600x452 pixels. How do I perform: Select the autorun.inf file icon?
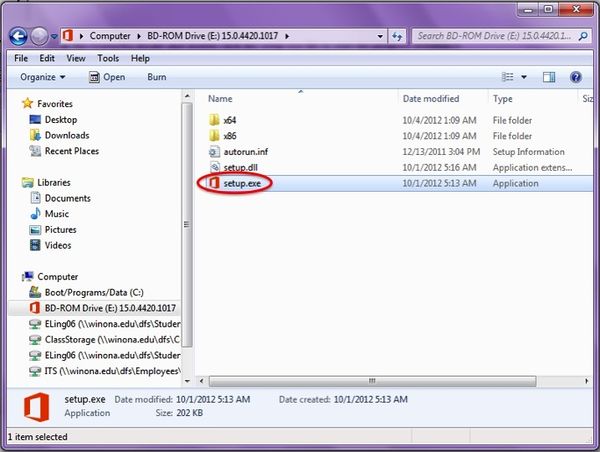point(214,152)
